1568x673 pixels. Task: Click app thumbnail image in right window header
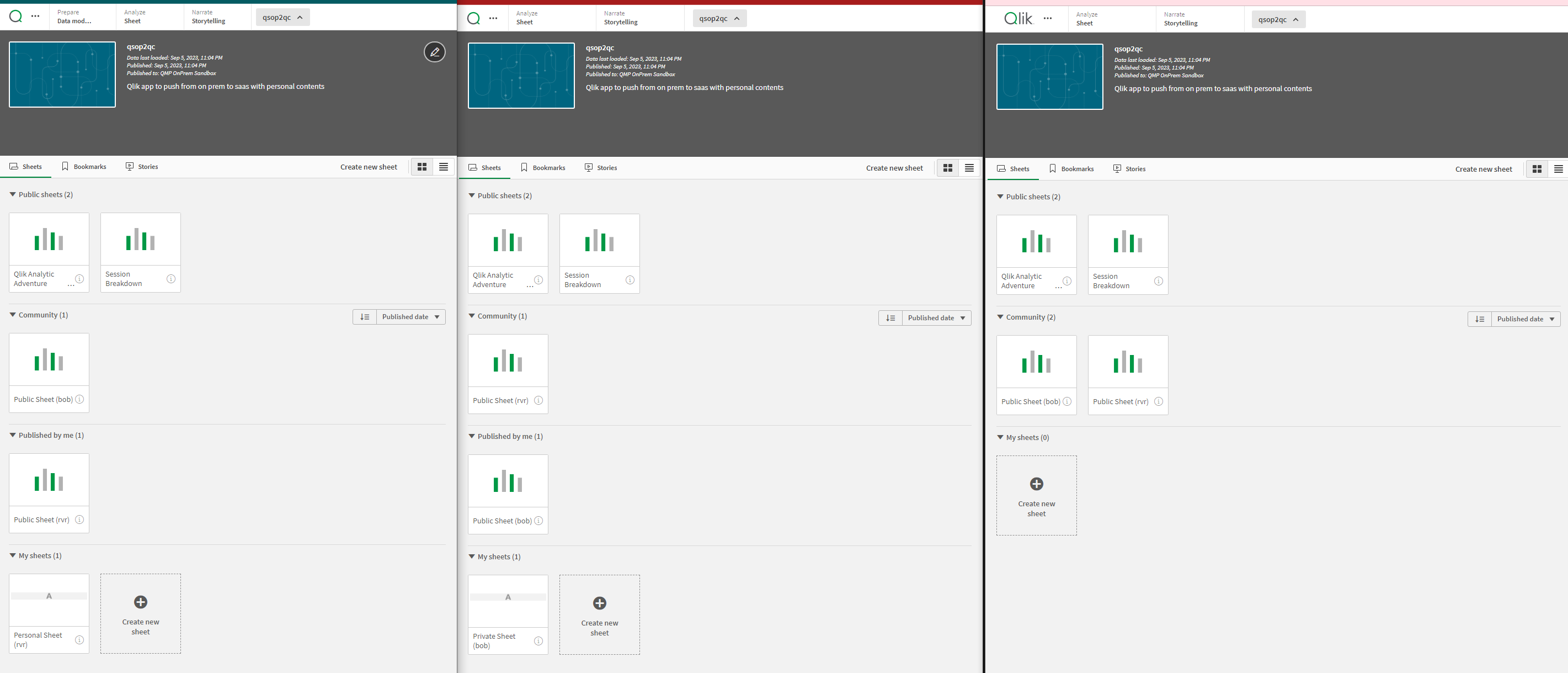1049,77
